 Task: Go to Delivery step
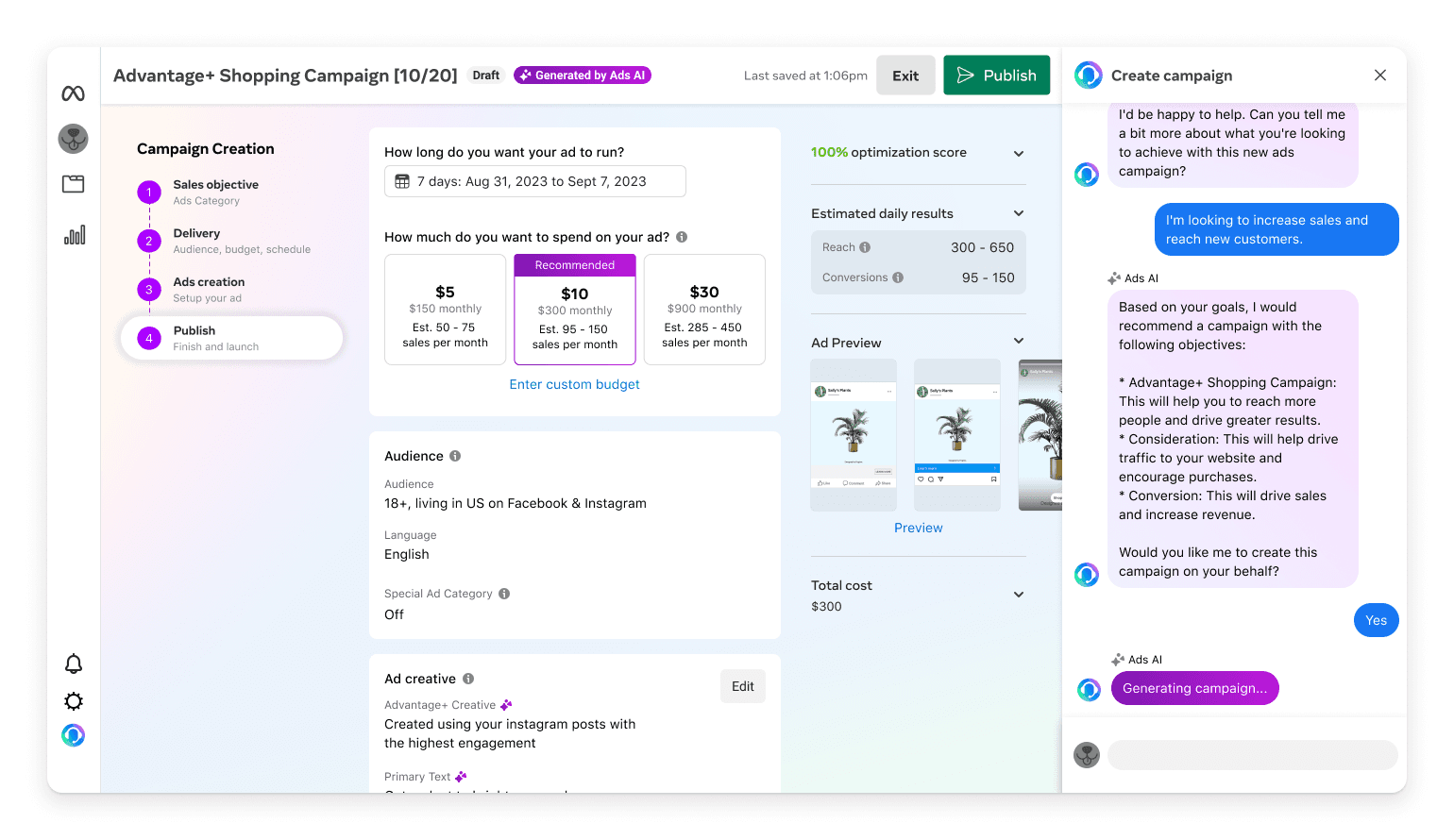(x=224, y=241)
